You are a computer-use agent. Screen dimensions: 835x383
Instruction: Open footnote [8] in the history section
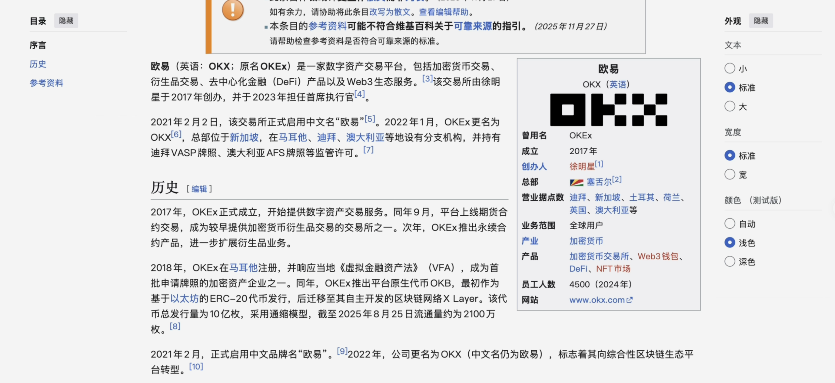pos(175,326)
